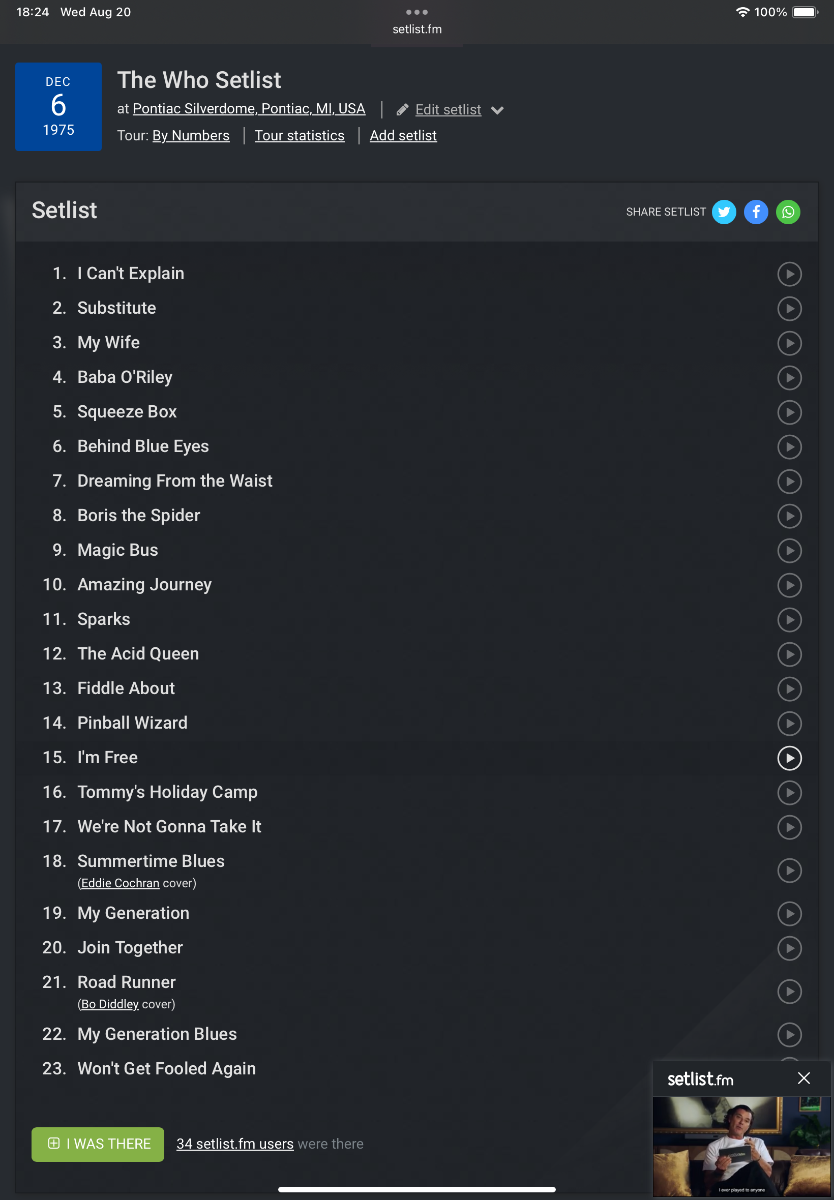The height and width of the screenshot is (1200, 834).
Task: Click the video ad thumbnail
Action: pos(741,1146)
